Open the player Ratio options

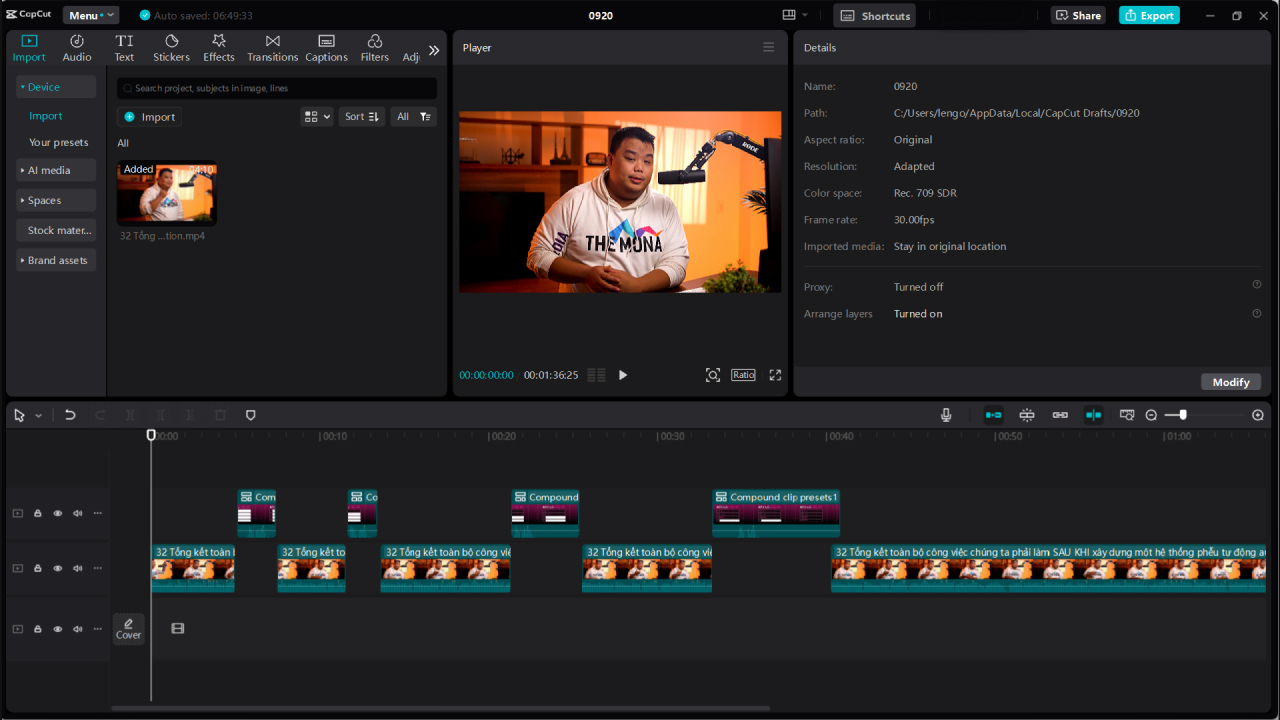(x=743, y=375)
